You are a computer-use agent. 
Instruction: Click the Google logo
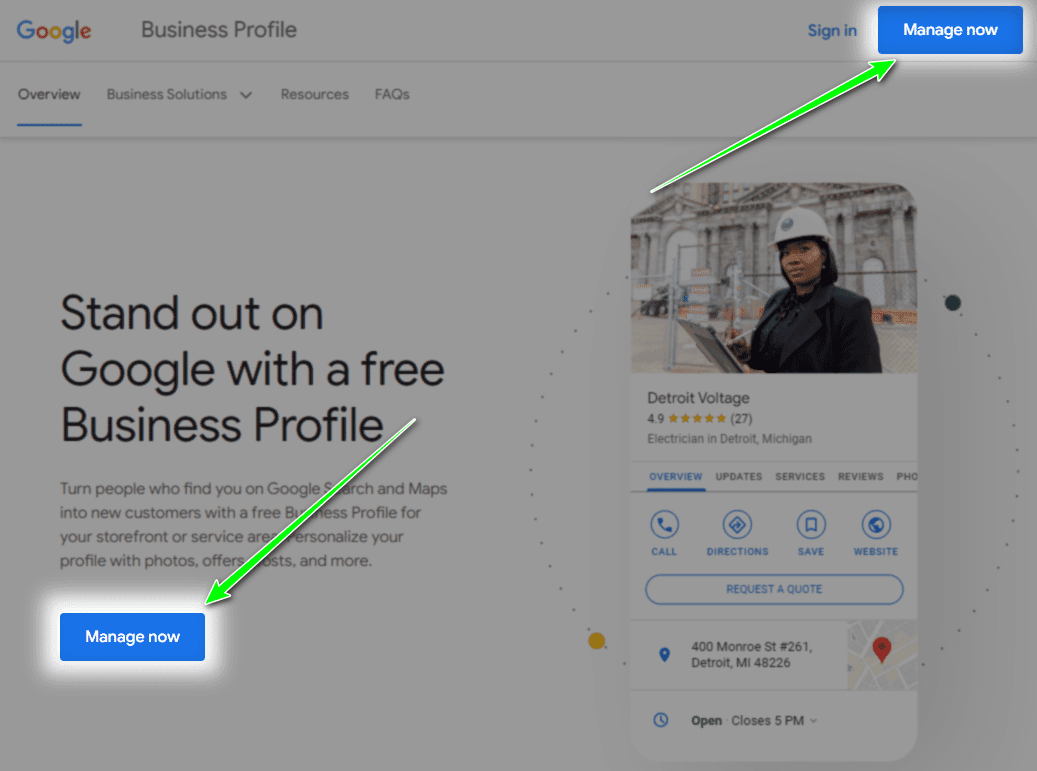(54, 30)
